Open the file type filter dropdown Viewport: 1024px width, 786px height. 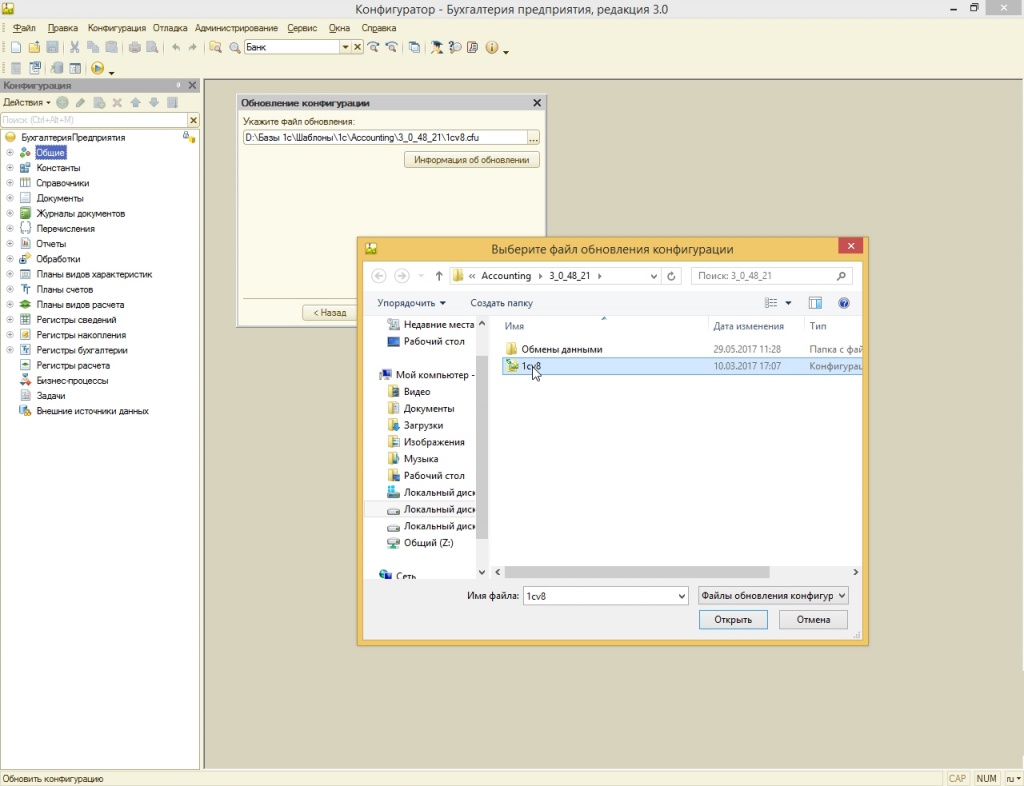(773, 595)
